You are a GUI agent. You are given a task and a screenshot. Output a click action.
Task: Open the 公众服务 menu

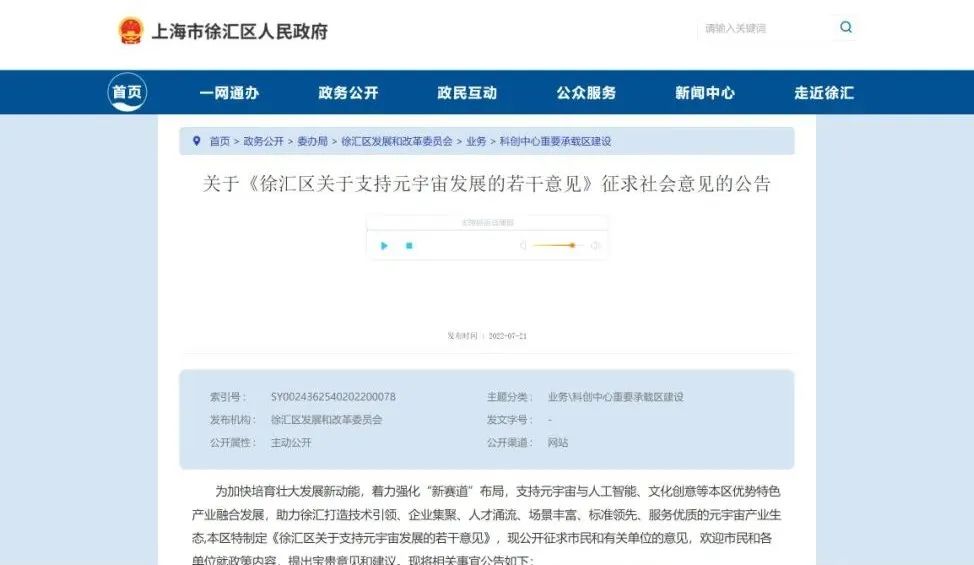[x=586, y=93]
